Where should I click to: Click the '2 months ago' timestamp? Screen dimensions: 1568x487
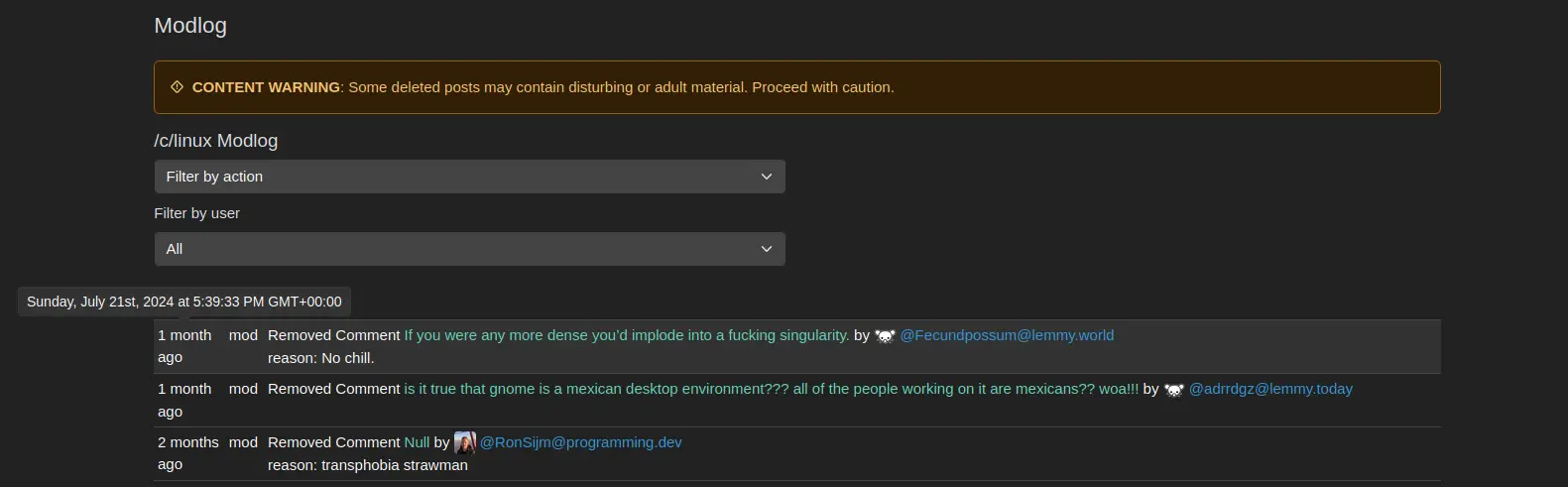point(187,453)
